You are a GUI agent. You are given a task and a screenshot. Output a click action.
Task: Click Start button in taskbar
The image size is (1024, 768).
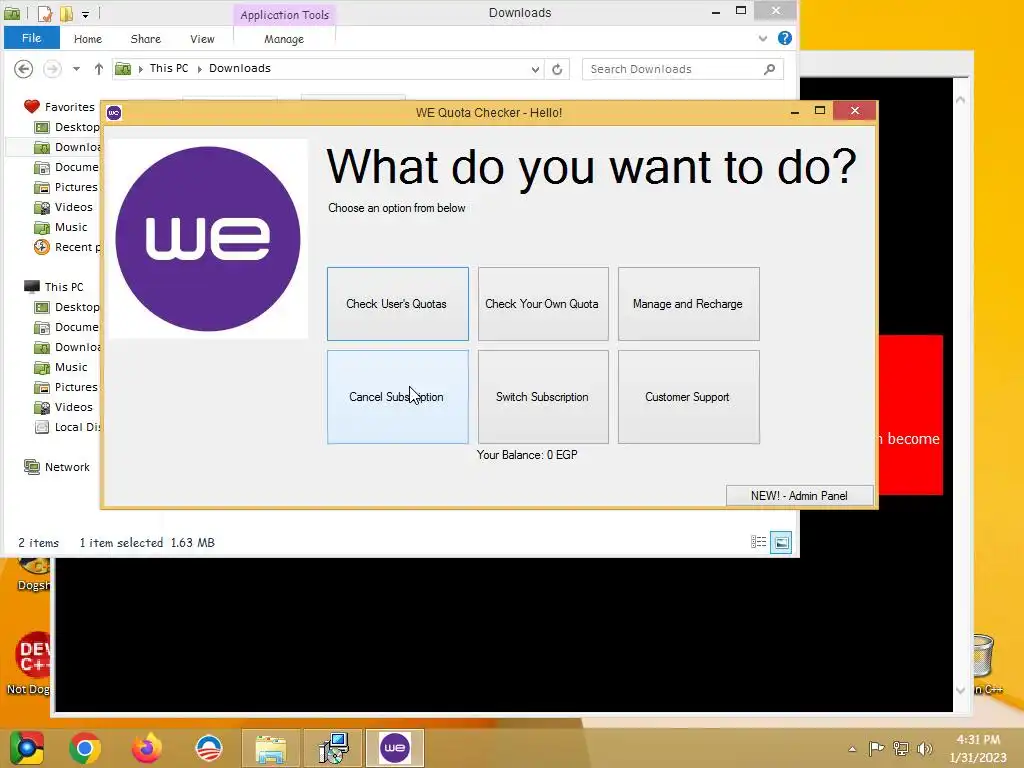tap(26, 748)
